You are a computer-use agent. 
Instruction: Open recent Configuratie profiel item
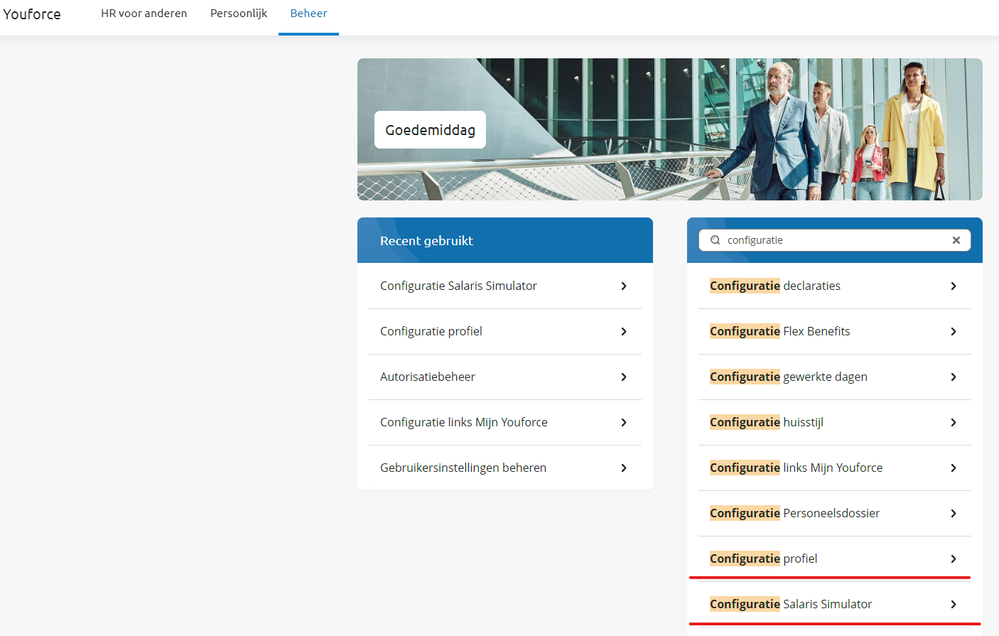coord(505,331)
